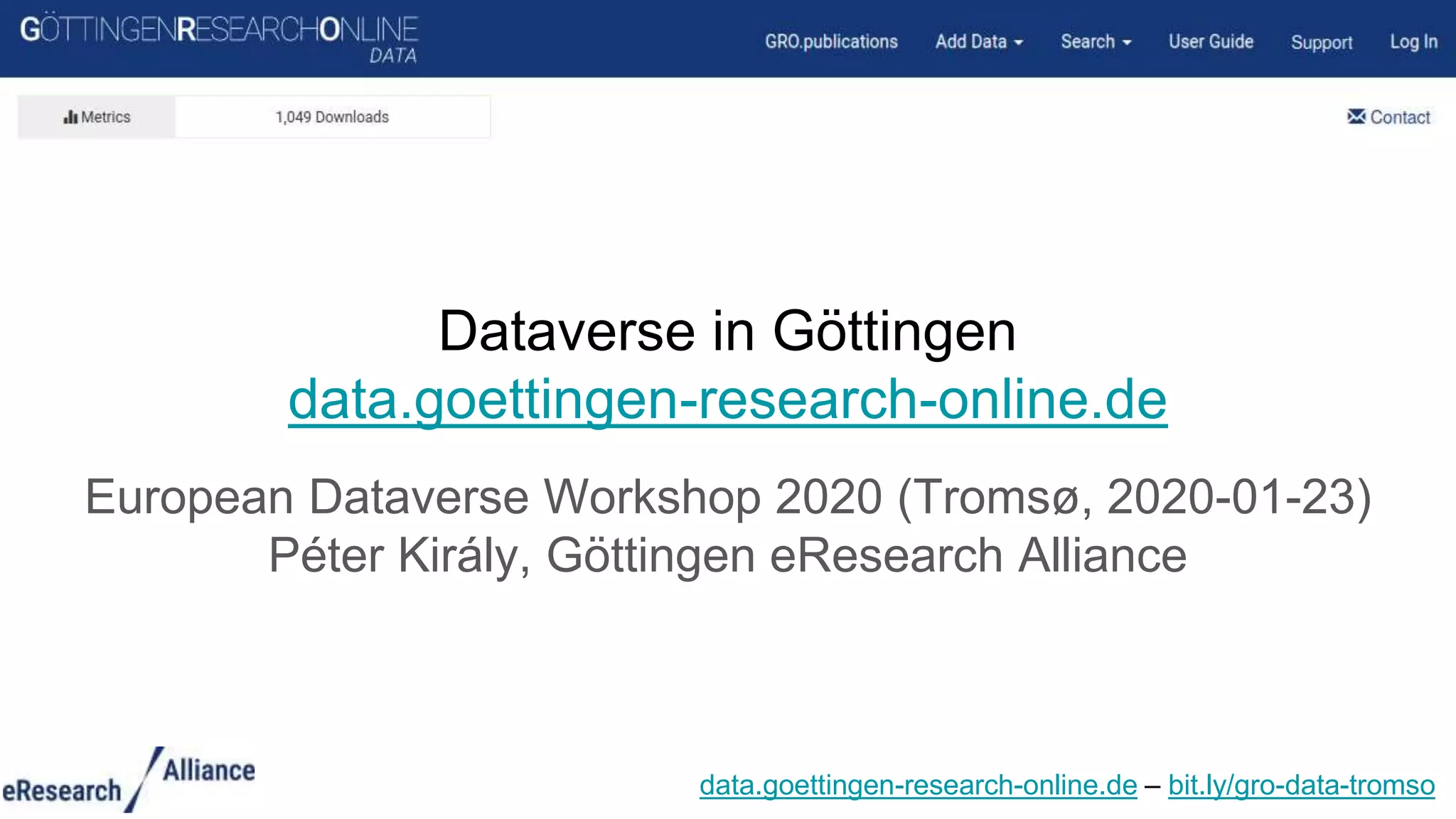Expand the Search dropdown arrow
Screen dimensions: 1456x819
[x=1127, y=43]
